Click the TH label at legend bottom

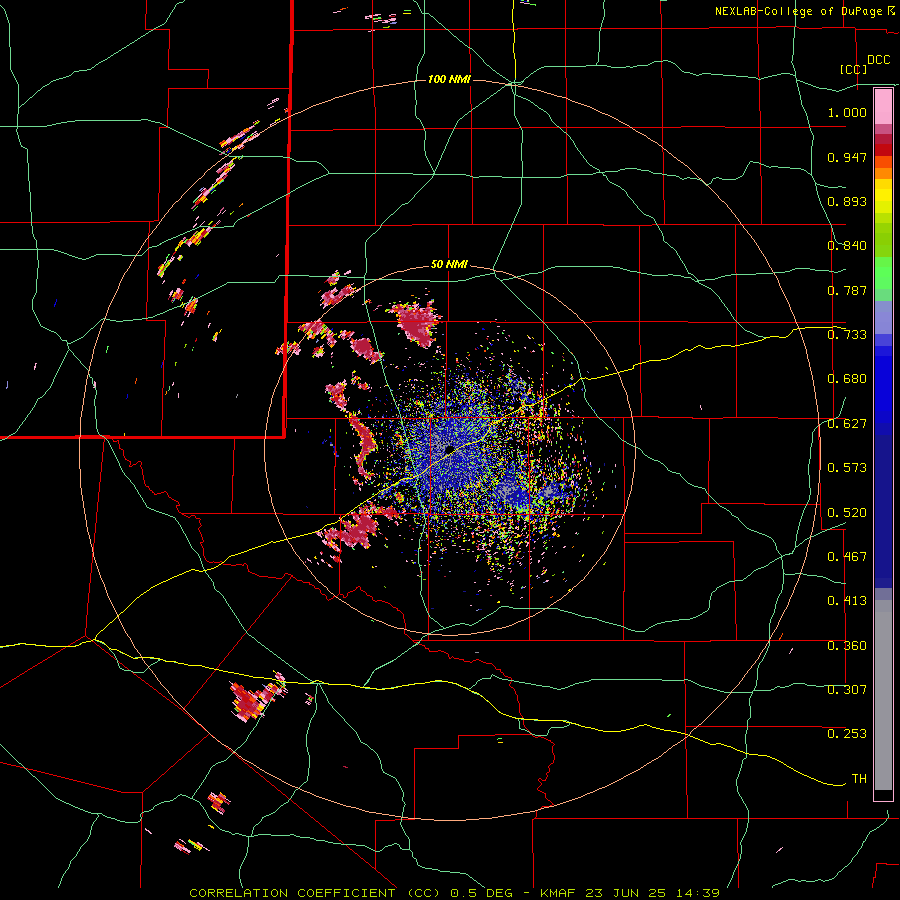click(x=859, y=779)
